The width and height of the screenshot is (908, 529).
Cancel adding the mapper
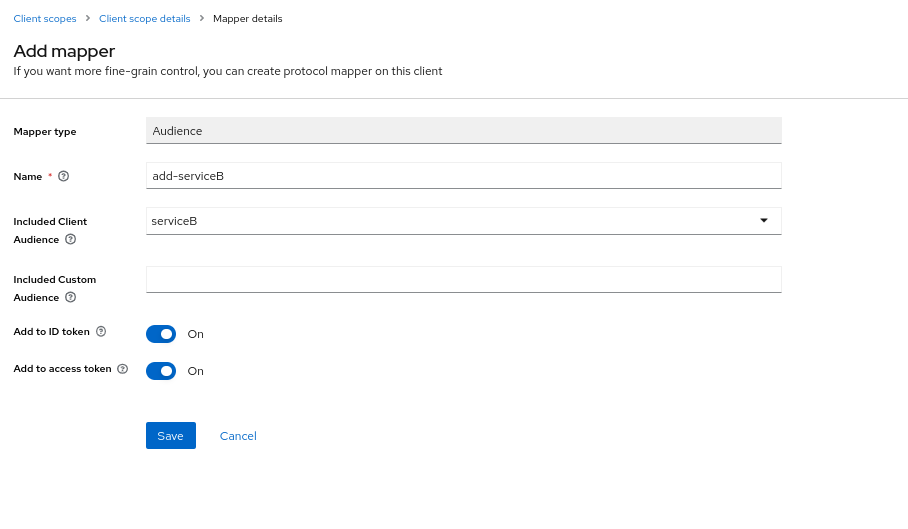[x=238, y=436]
